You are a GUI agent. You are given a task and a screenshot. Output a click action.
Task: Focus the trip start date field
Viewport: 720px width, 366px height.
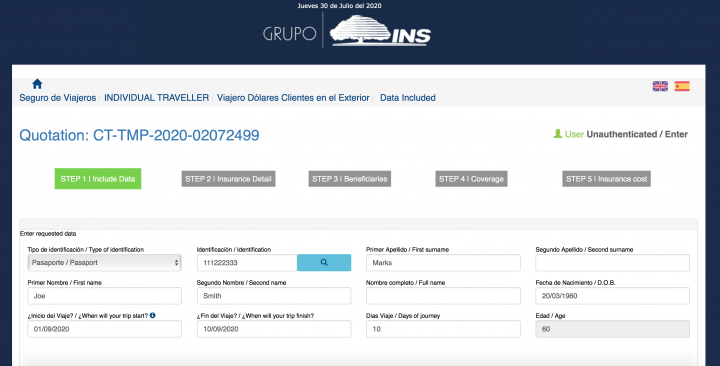(104, 329)
